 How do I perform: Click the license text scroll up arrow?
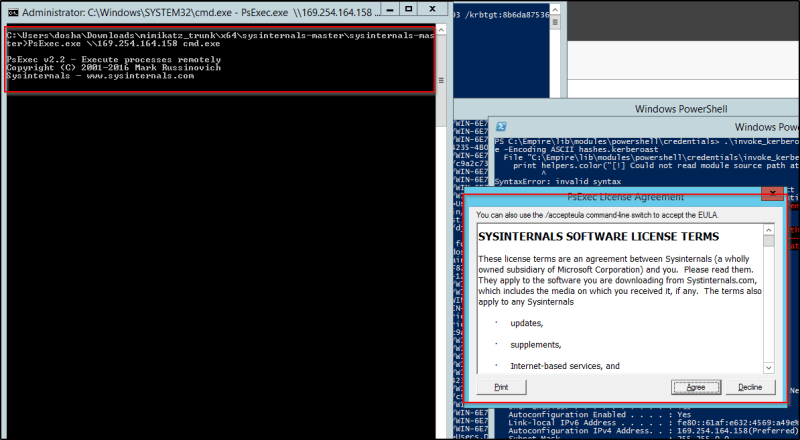[769, 229]
